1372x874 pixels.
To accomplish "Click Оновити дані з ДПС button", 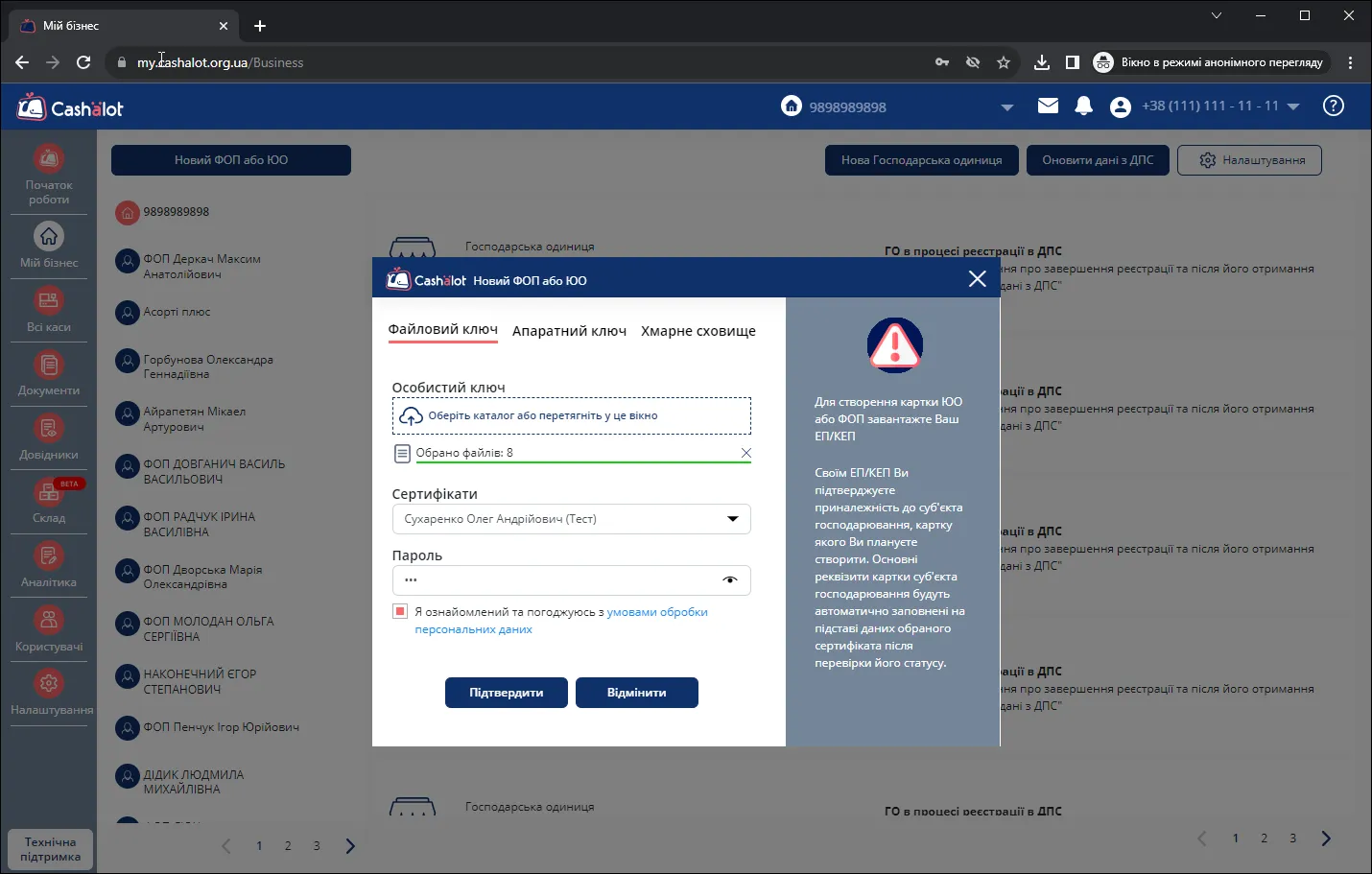I will coord(1099,160).
